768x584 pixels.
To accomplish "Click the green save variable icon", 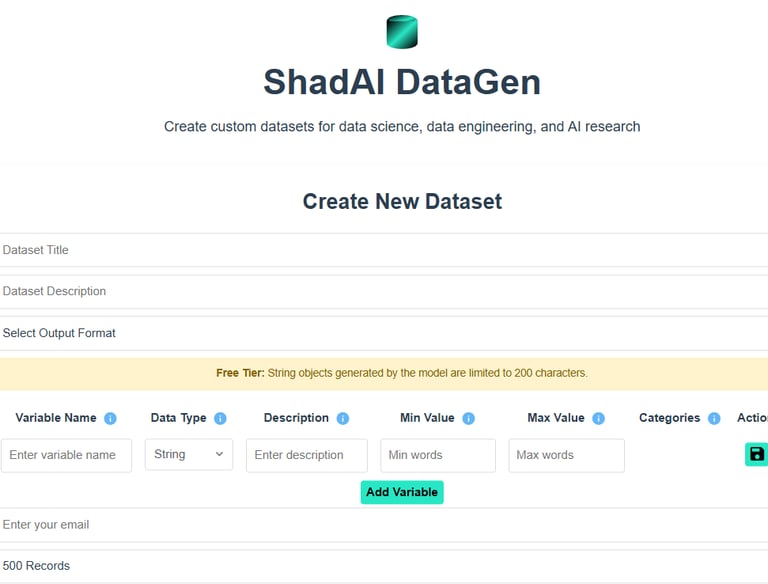I will tap(756, 455).
